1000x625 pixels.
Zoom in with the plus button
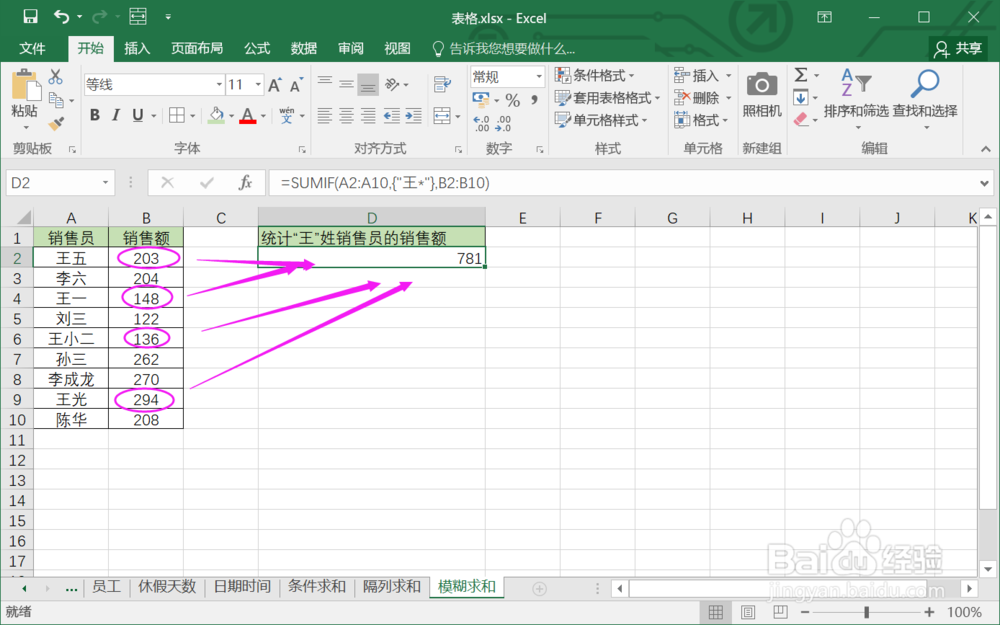(929, 612)
